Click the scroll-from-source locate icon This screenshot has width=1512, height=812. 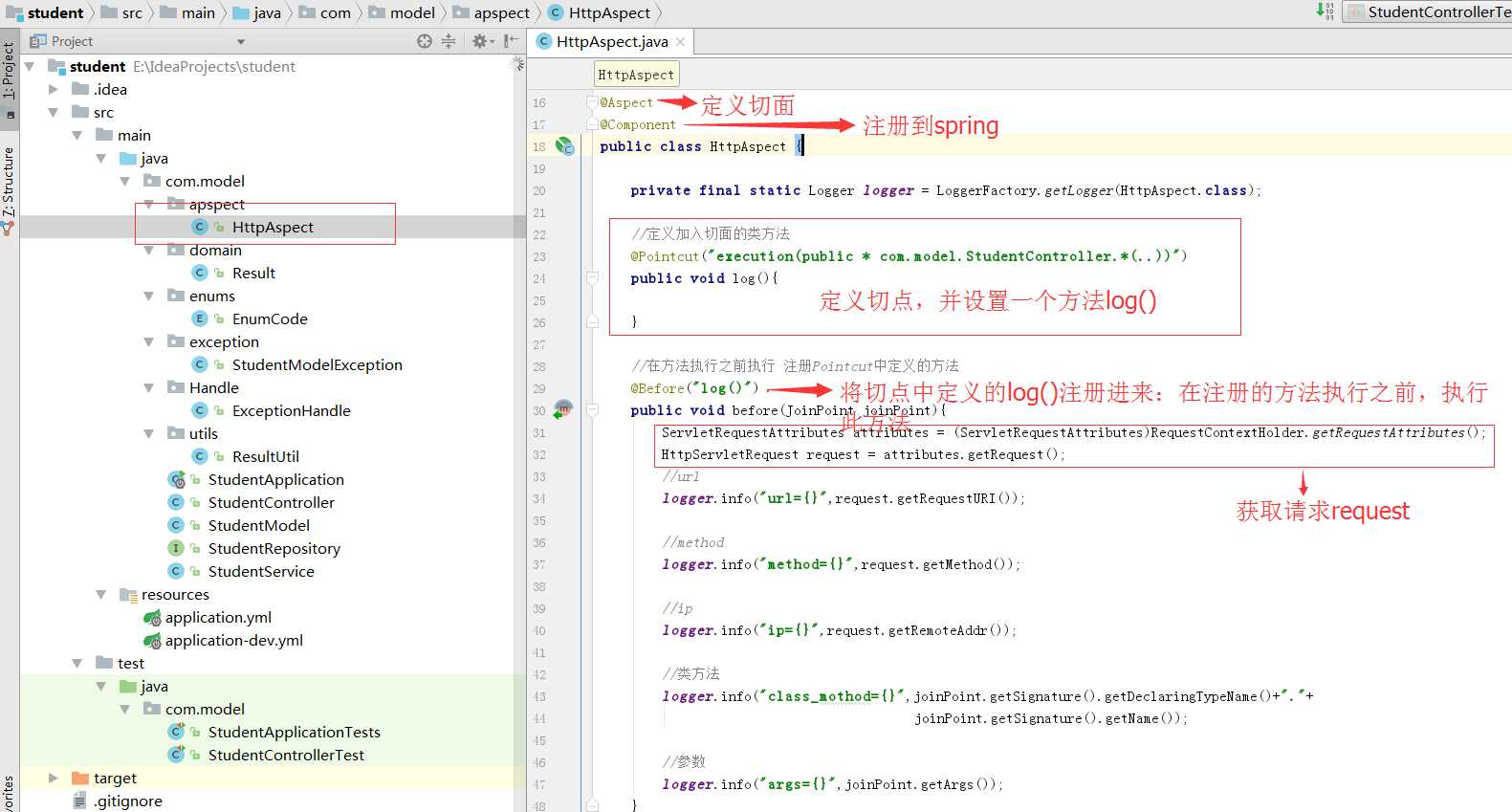(425, 41)
